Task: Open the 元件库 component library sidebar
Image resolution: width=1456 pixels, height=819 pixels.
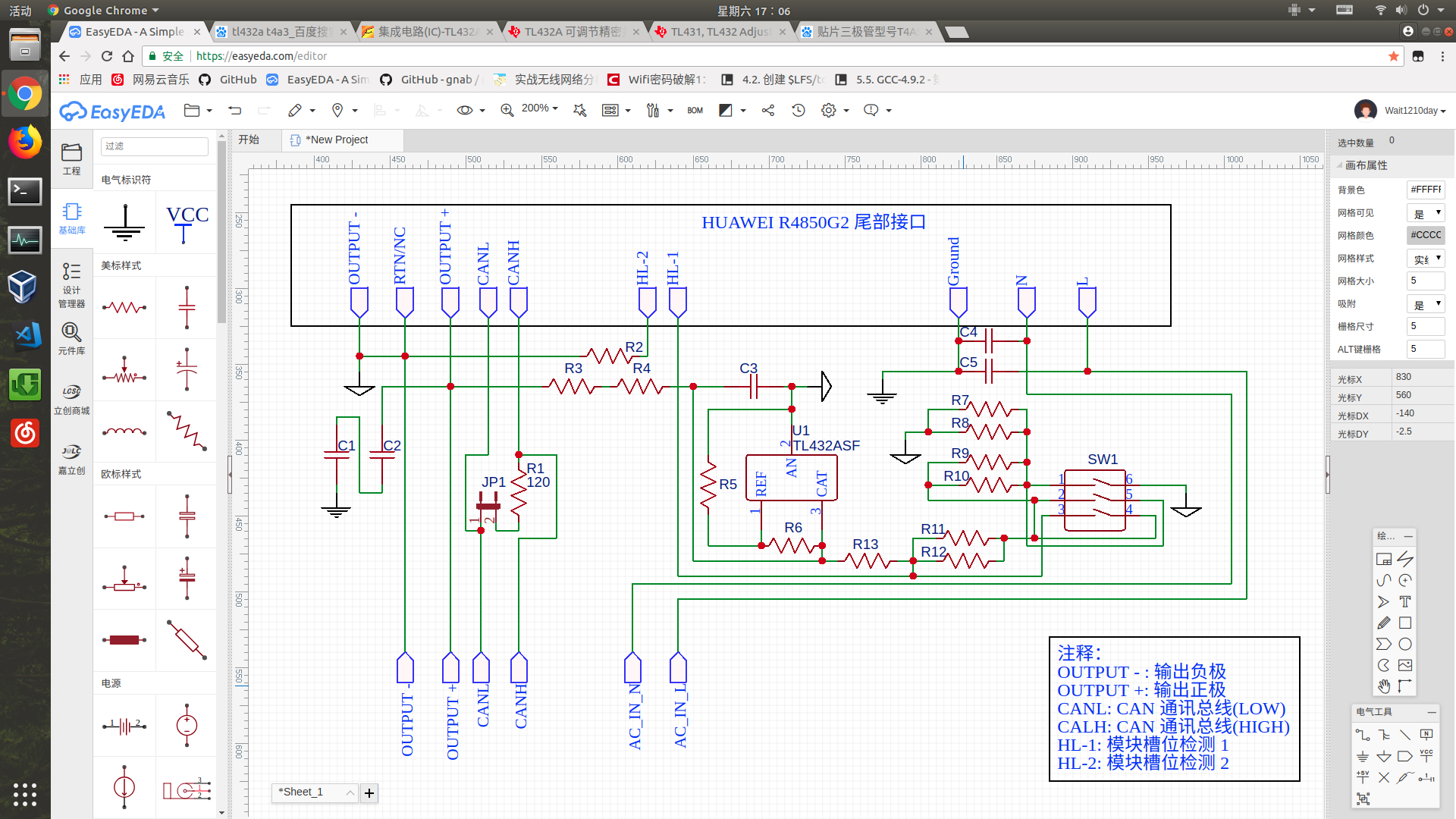Action: 71,338
